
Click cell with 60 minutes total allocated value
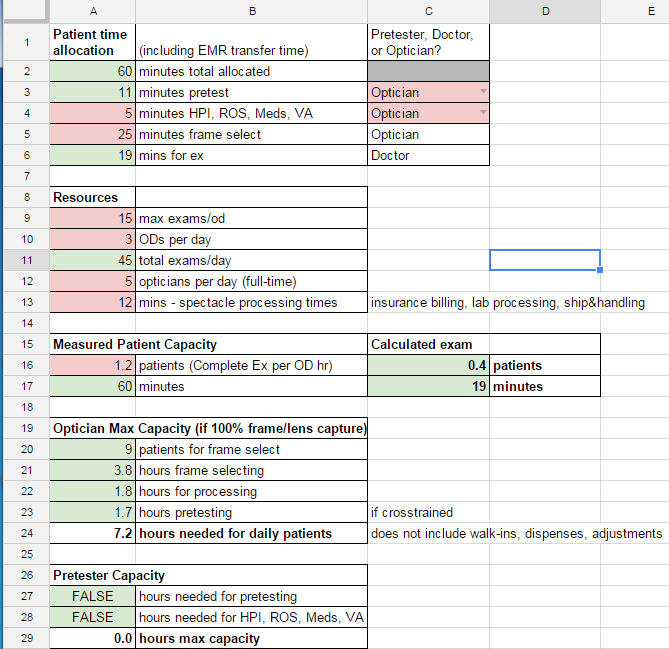pos(93,71)
